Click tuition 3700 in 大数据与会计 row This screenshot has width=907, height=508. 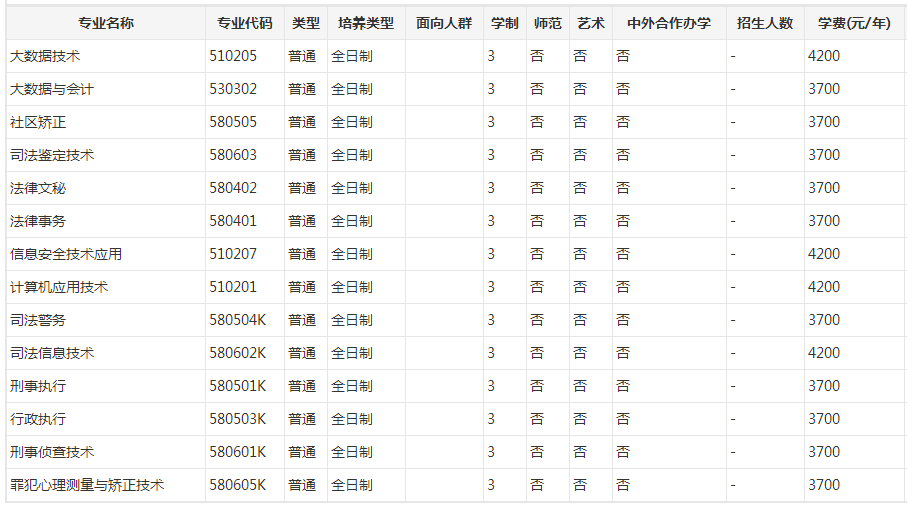click(824, 89)
